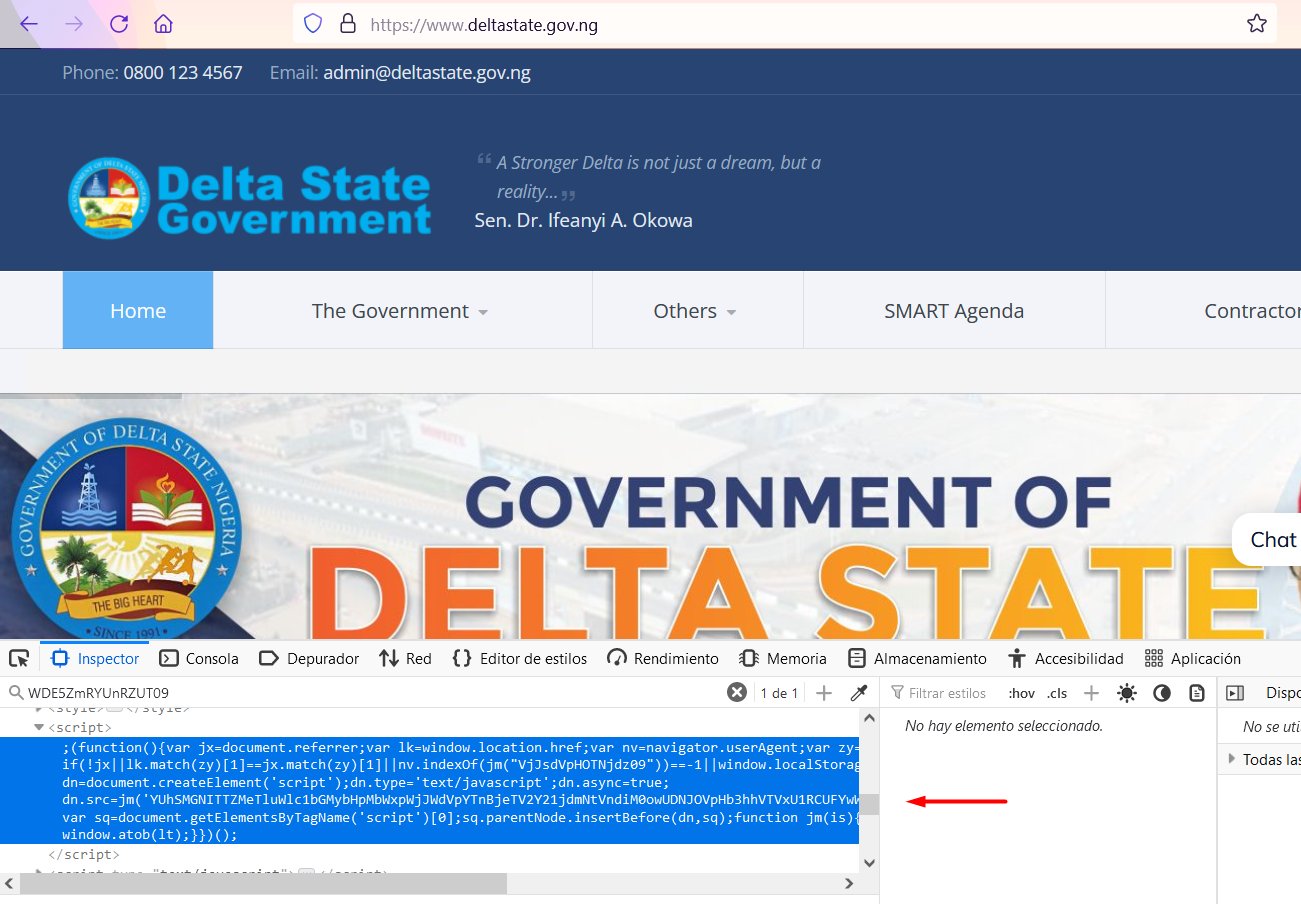Click the browser forward arrow
This screenshot has height=904, width=1301.
74,24
